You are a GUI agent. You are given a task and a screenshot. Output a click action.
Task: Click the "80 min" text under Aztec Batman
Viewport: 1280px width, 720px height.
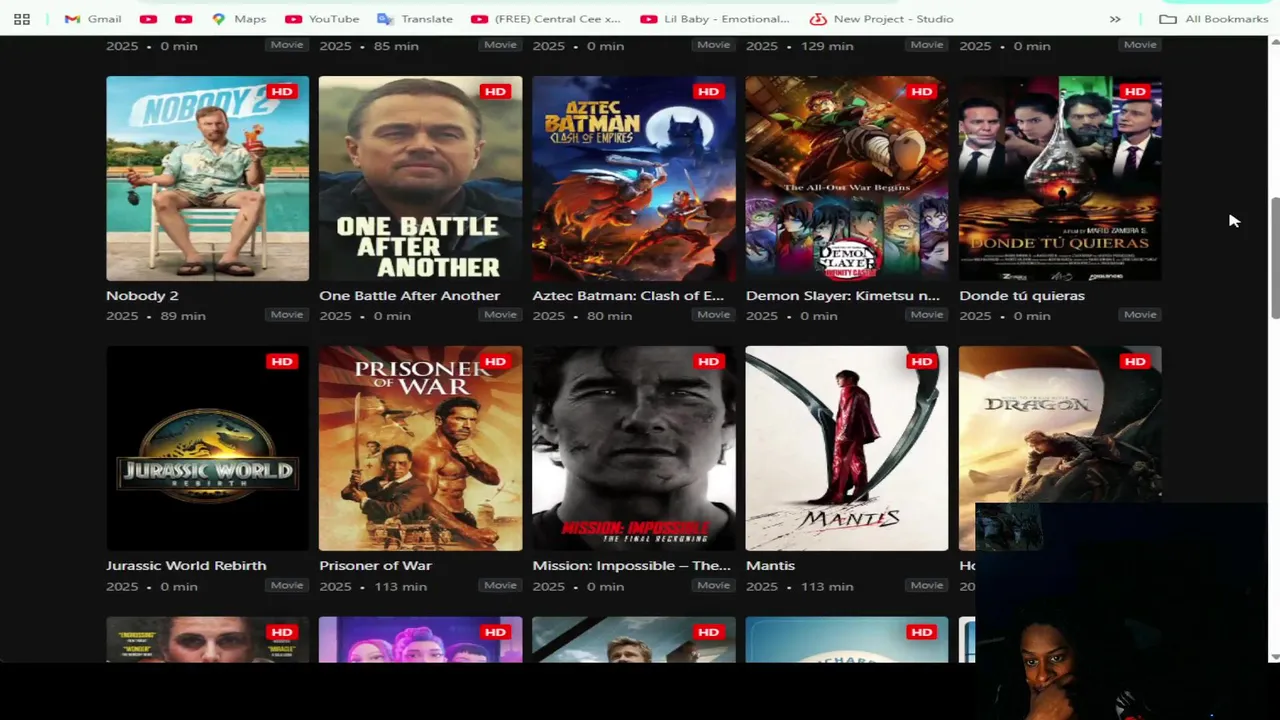(x=609, y=316)
